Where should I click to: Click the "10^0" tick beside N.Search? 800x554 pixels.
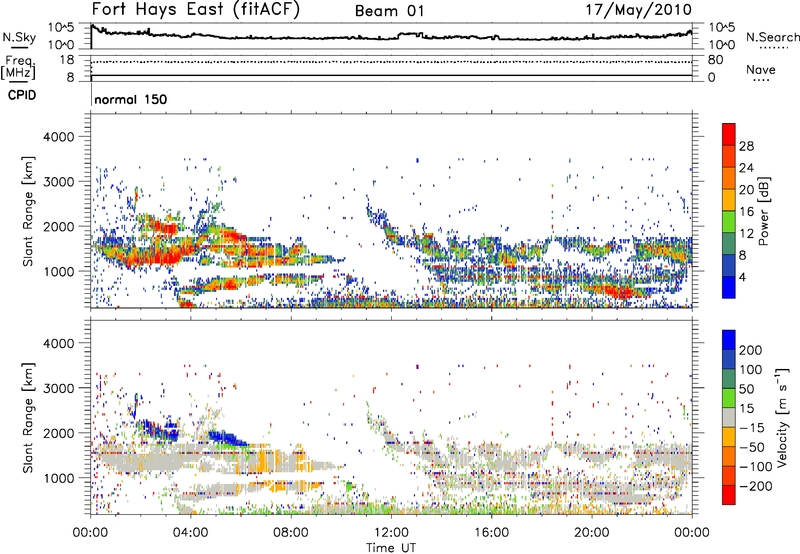[721, 45]
